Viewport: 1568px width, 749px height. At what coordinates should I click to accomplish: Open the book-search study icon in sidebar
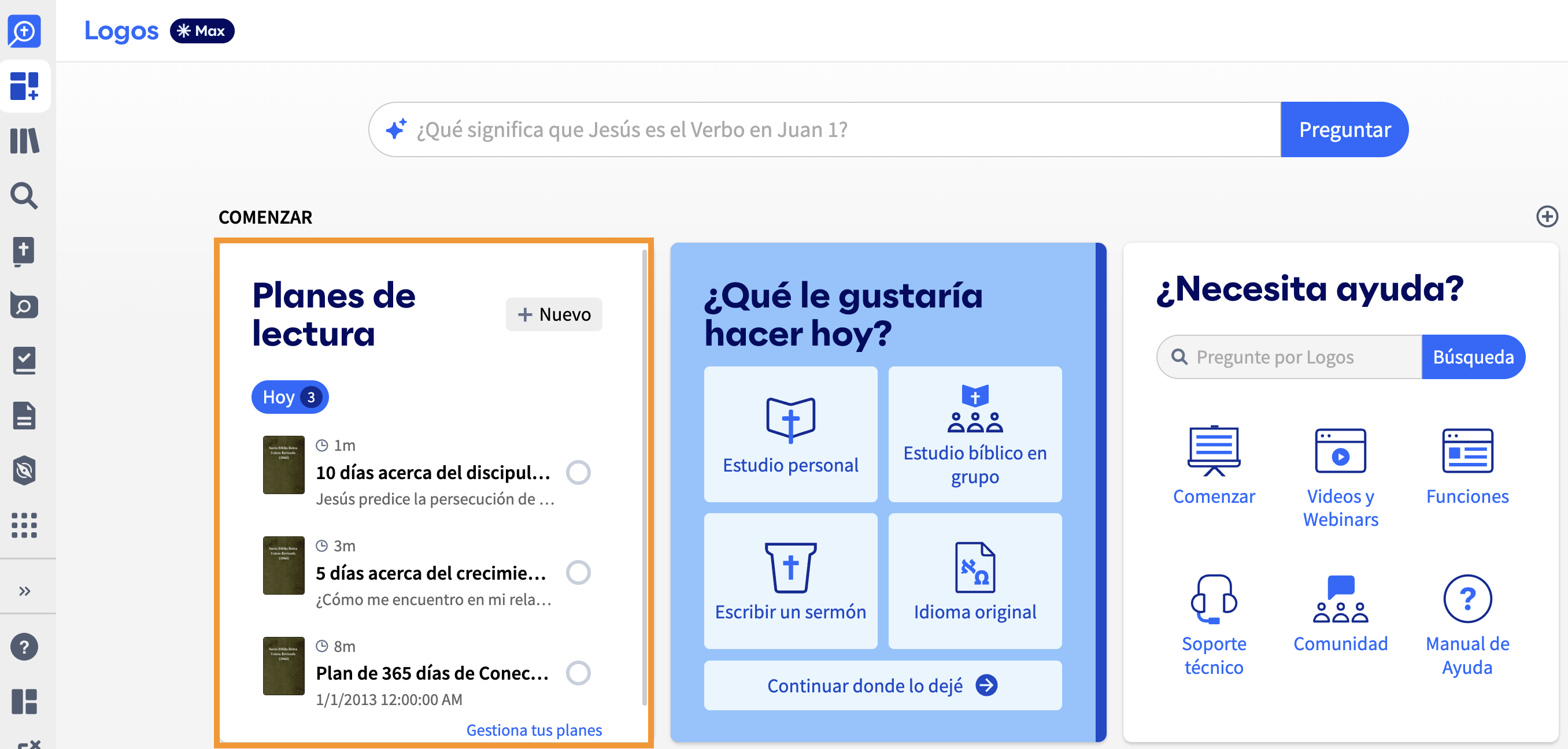[x=24, y=306]
